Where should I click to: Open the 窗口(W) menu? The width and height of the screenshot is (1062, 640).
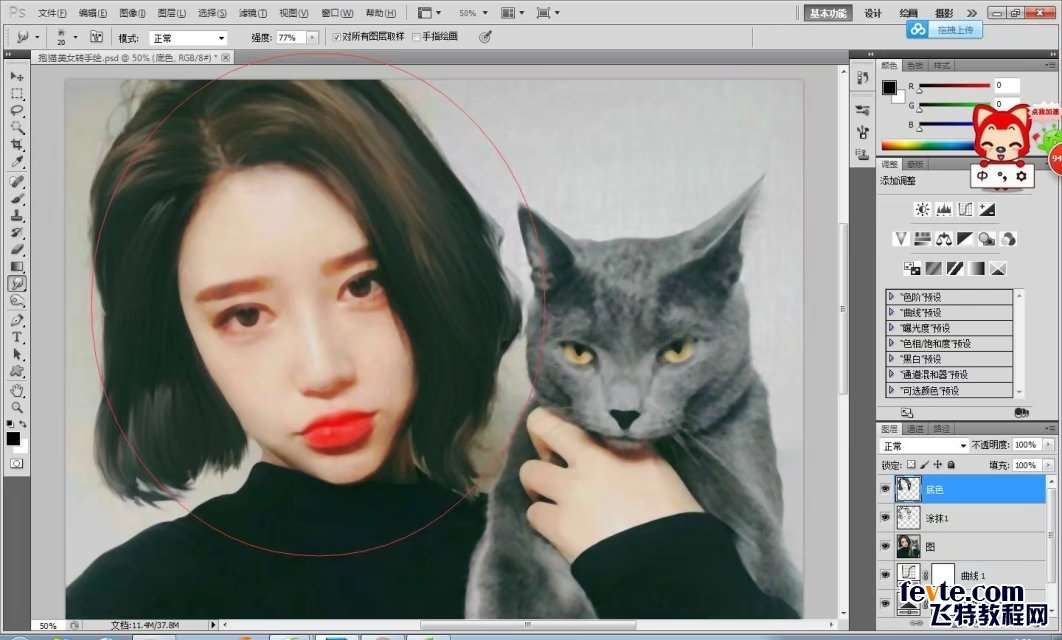(337, 13)
